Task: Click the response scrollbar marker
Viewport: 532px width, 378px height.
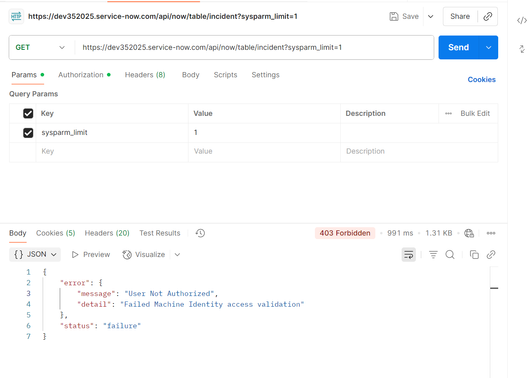Action: point(494,288)
